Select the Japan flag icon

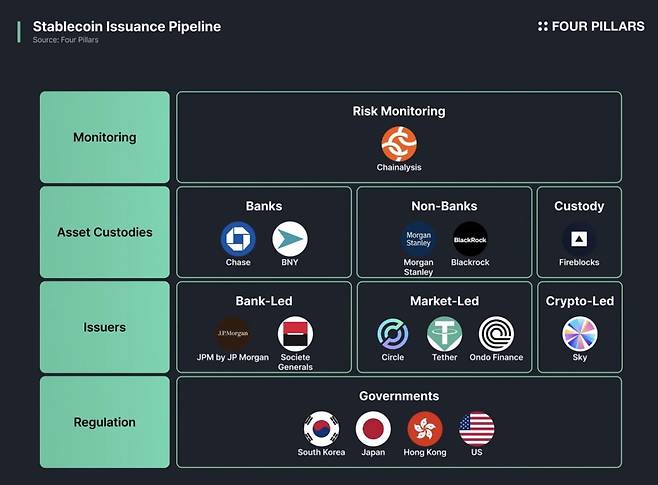[x=373, y=429]
